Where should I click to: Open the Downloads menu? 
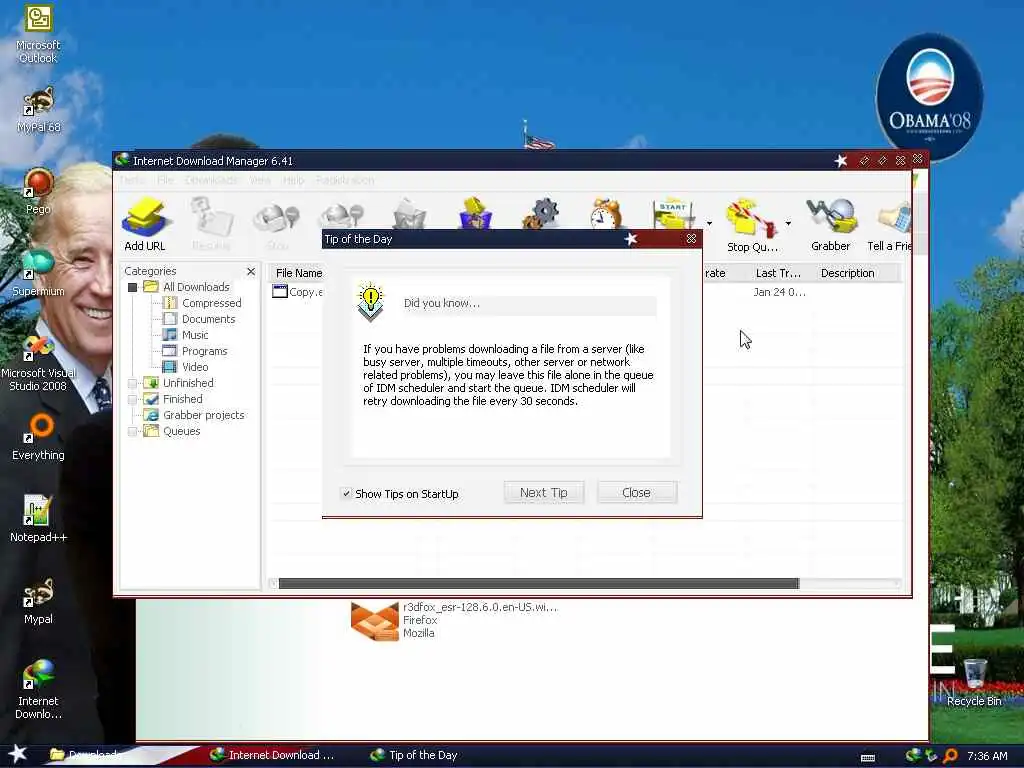(212, 180)
